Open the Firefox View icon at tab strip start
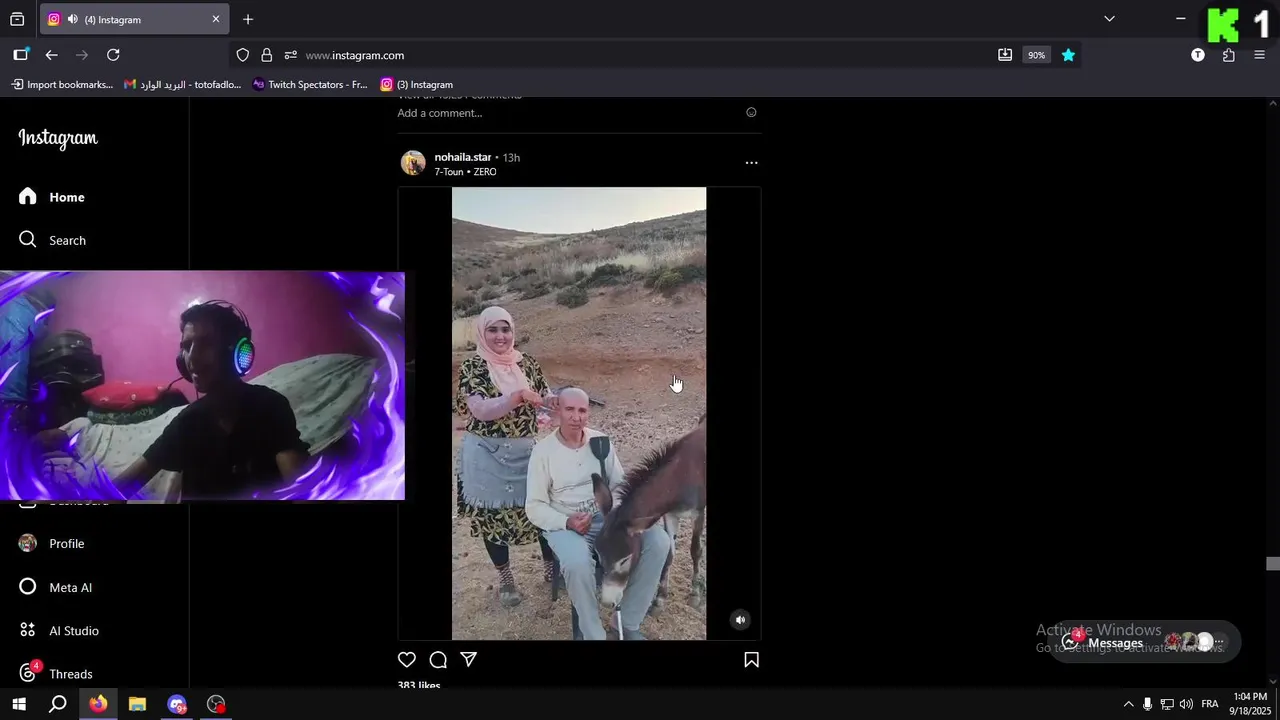This screenshot has height=720, width=1280. (x=17, y=19)
